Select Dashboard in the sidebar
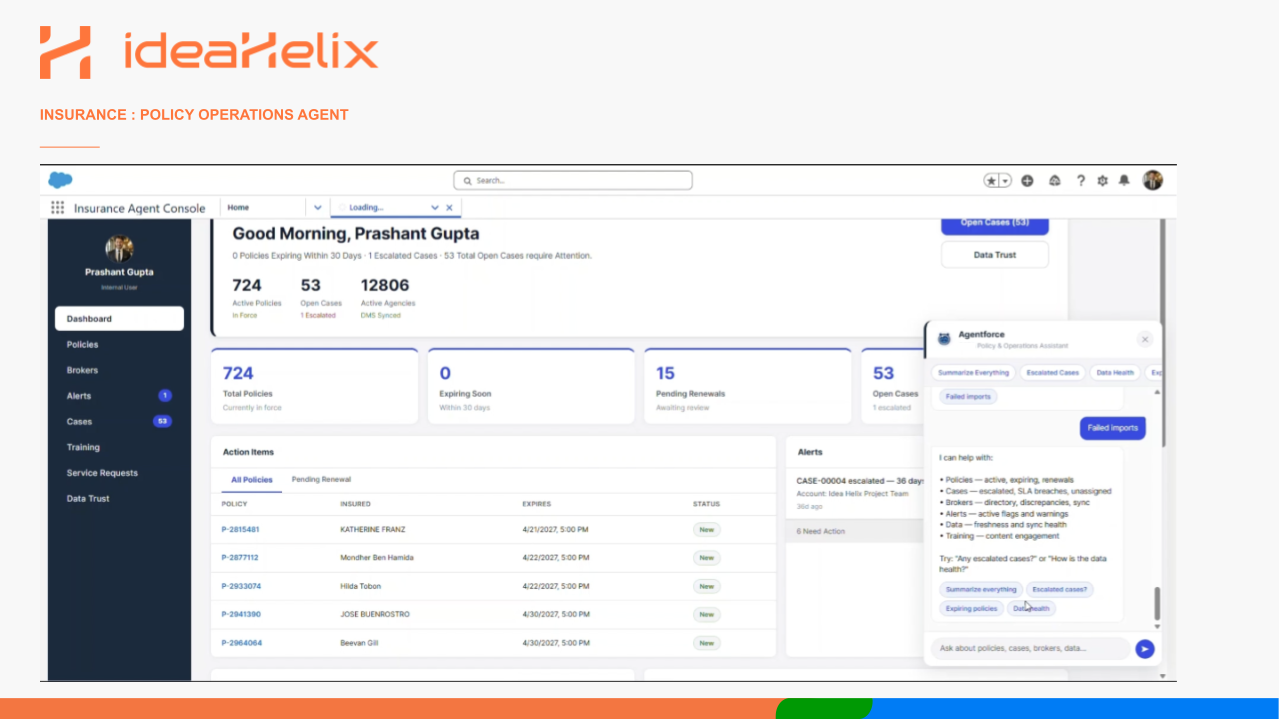Image resolution: width=1279 pixels, height=719 pixels. pyautogui.click(x=119, y=319)
